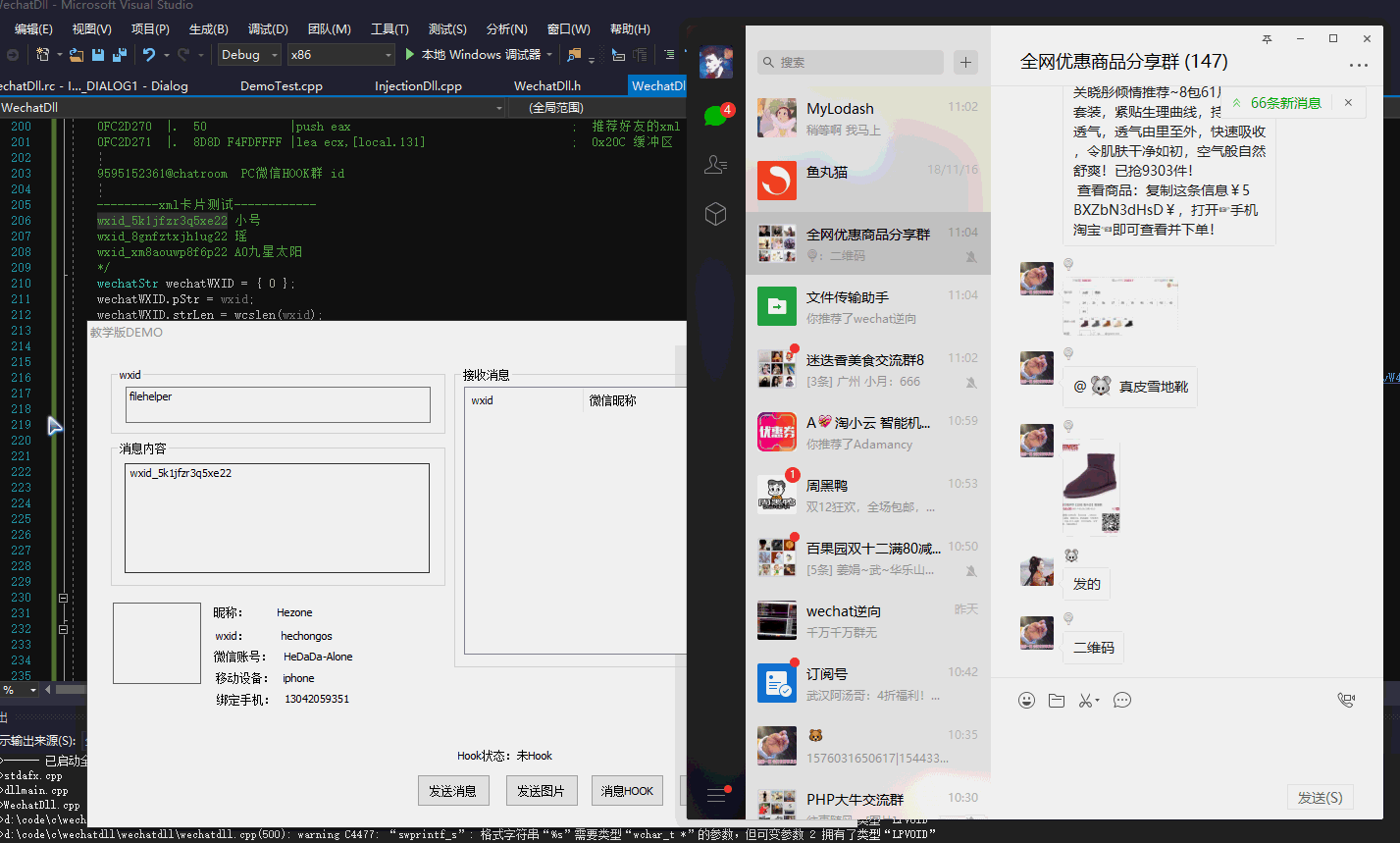The height and width of the screenshot is (843, 1400).
Task: Click the Open File icon in Visual Studio toolbar
Action: coord(77,55)
